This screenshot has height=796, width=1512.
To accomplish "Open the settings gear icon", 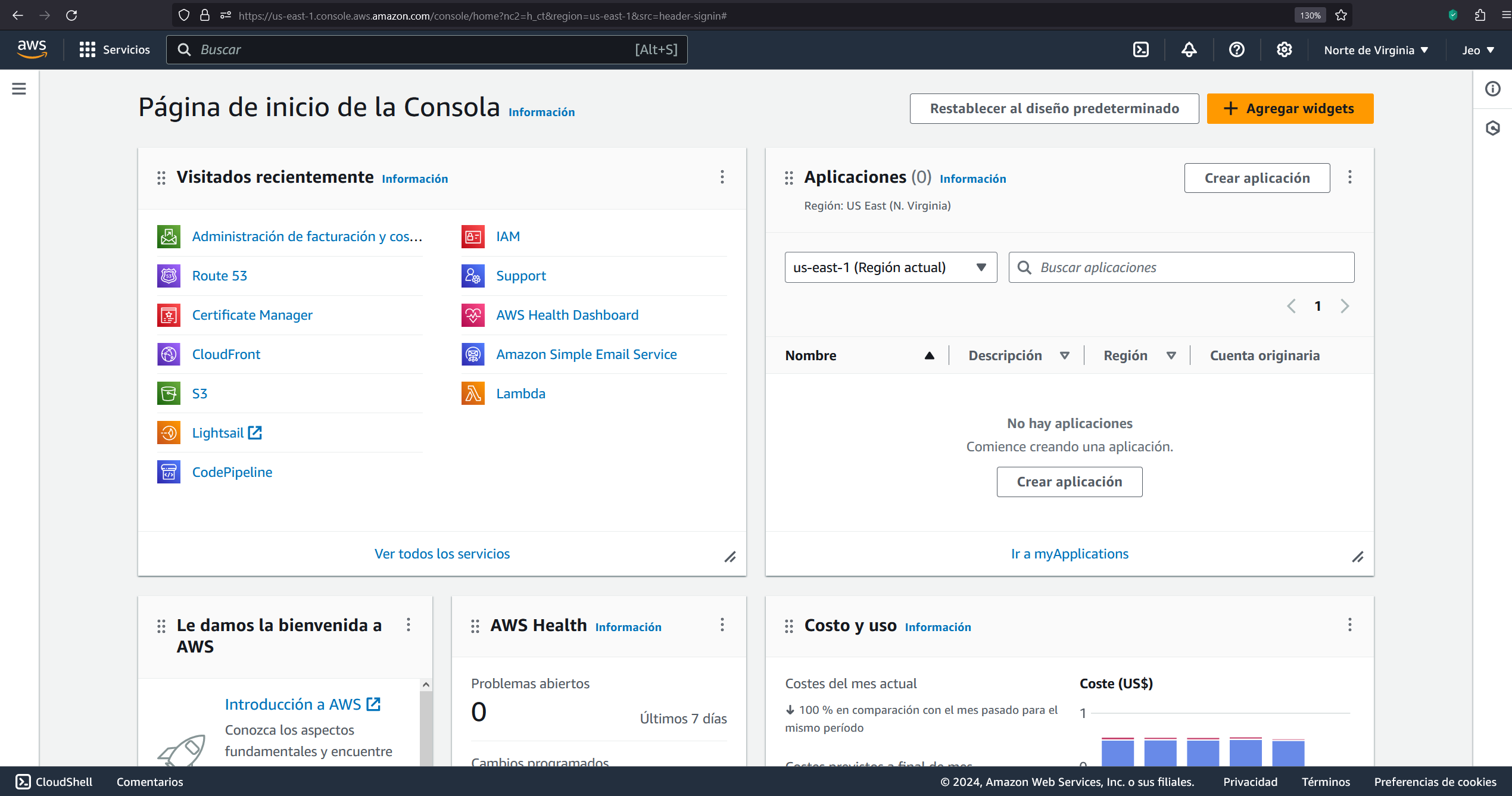I will click(1284, 50).
